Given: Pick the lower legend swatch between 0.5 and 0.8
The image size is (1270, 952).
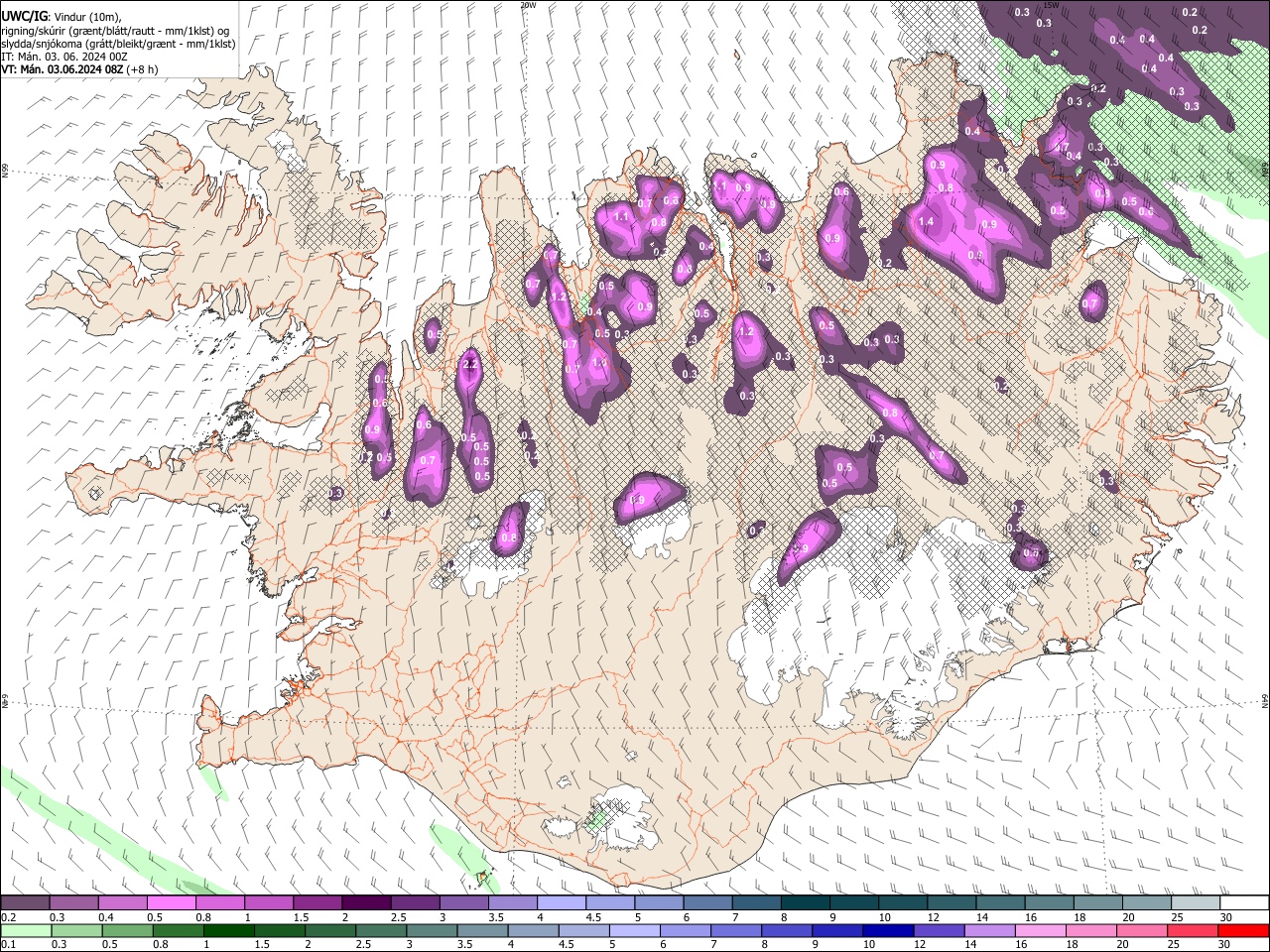Looking at the screenshot, I should click(127, 930).
